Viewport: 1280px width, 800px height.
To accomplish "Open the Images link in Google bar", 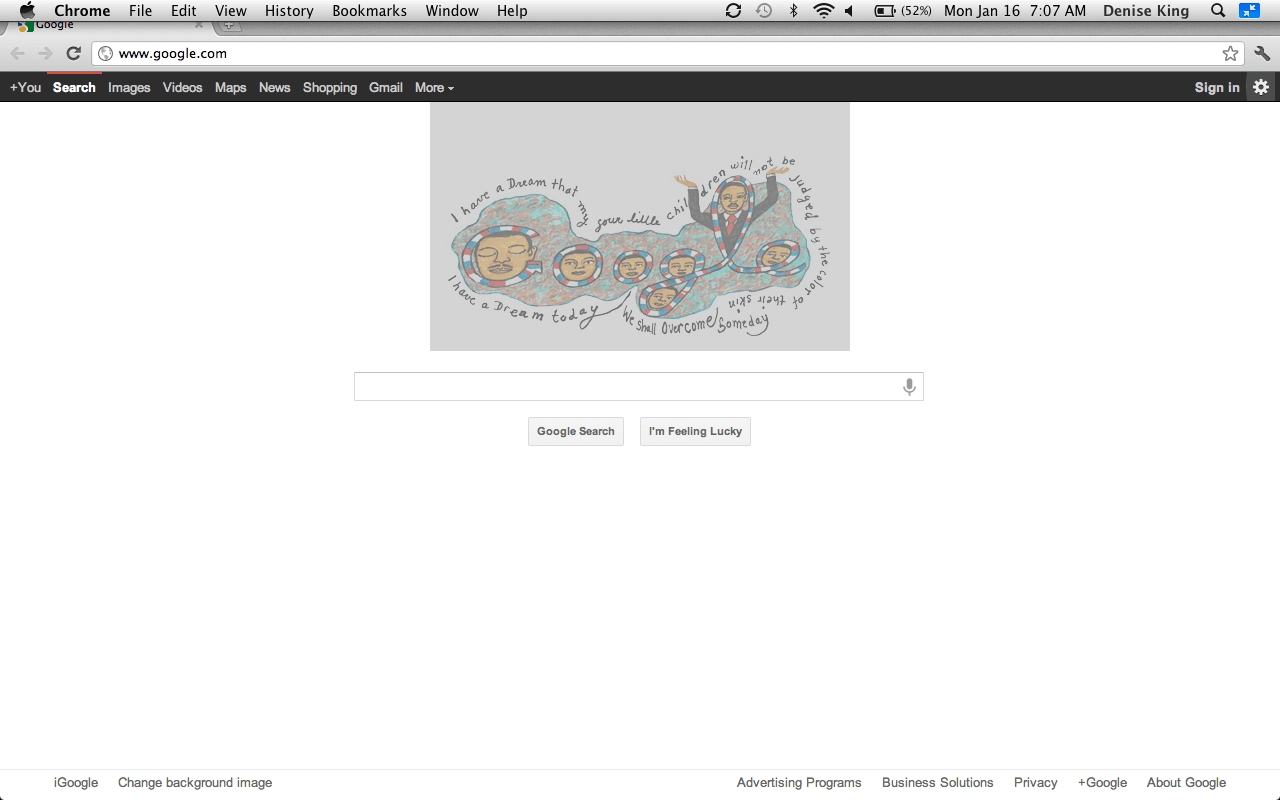I will 129,88.
